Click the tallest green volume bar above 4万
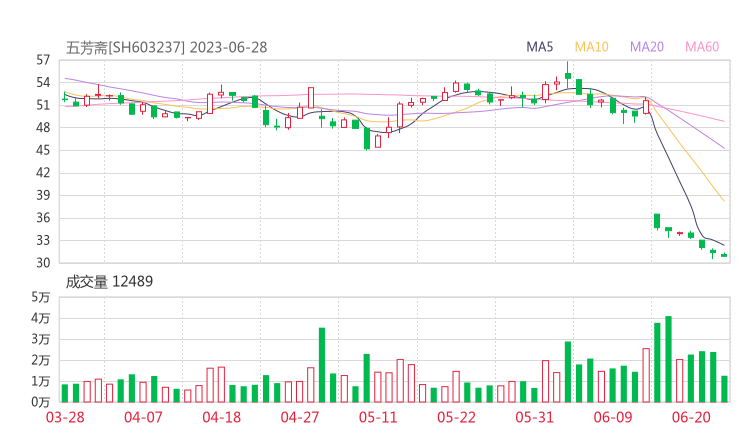 pyautogui.click(x=668, y=359)
